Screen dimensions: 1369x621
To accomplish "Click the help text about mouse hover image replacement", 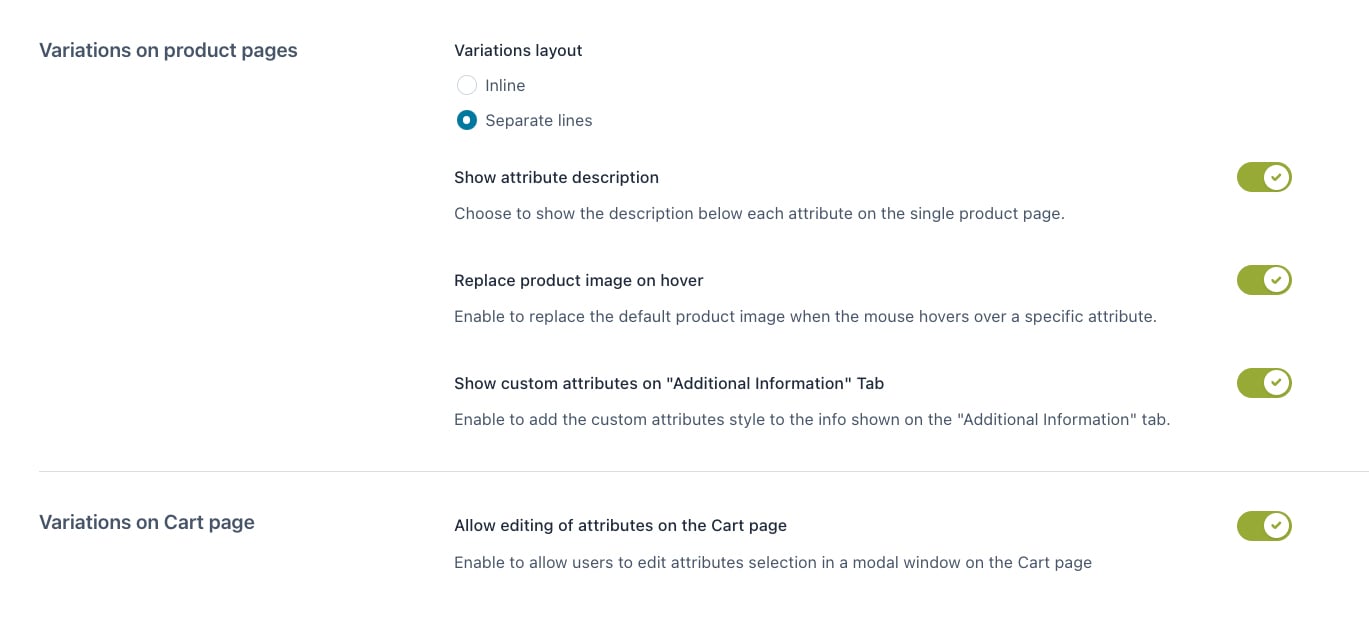I will tap(805, 316).
